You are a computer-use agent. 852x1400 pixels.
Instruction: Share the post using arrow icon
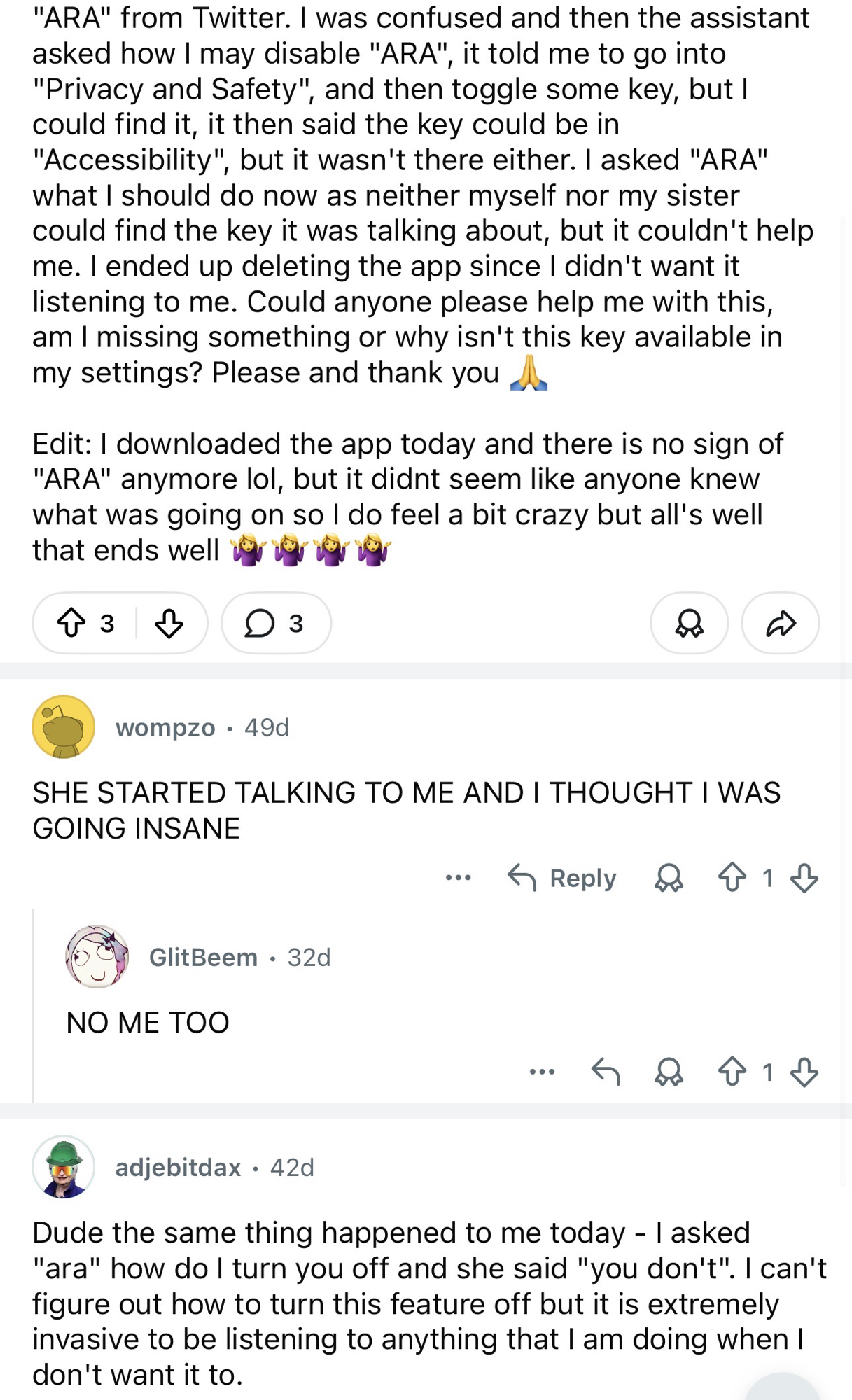tap(780, 623)
